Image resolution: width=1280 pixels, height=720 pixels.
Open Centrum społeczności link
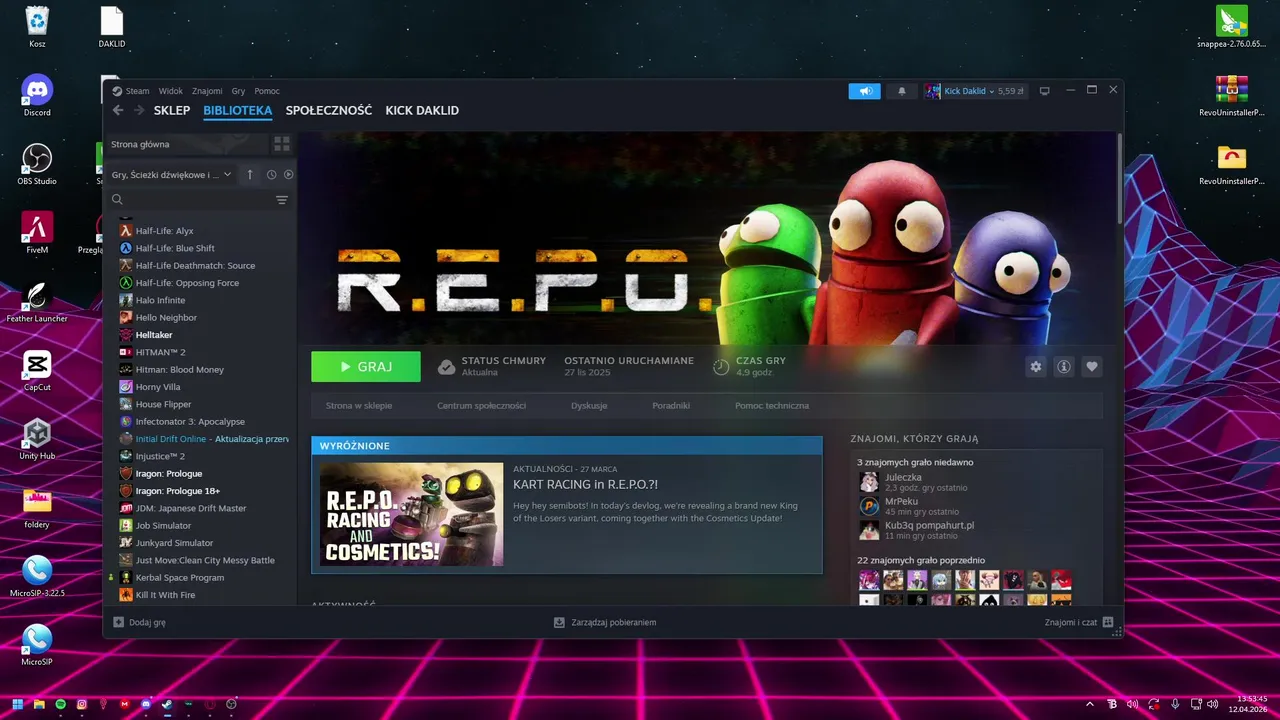[x=481, y=406]
